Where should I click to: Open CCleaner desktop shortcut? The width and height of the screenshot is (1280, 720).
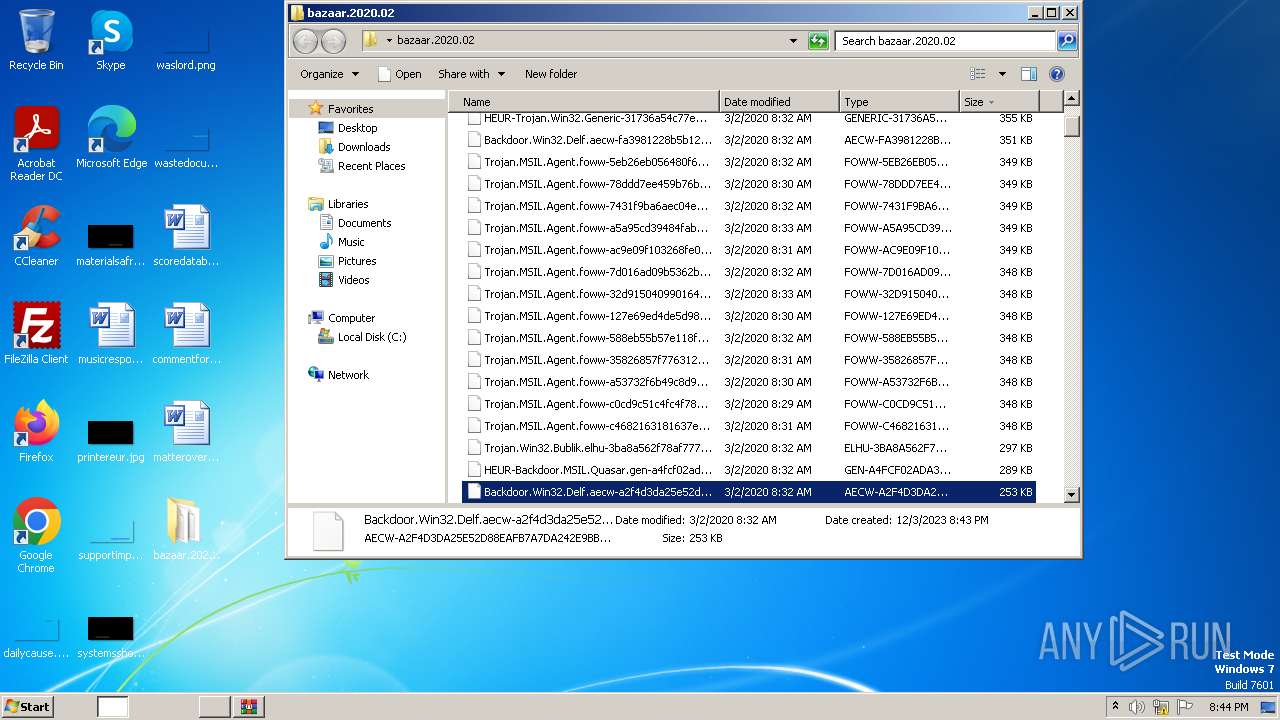point(36,236)
